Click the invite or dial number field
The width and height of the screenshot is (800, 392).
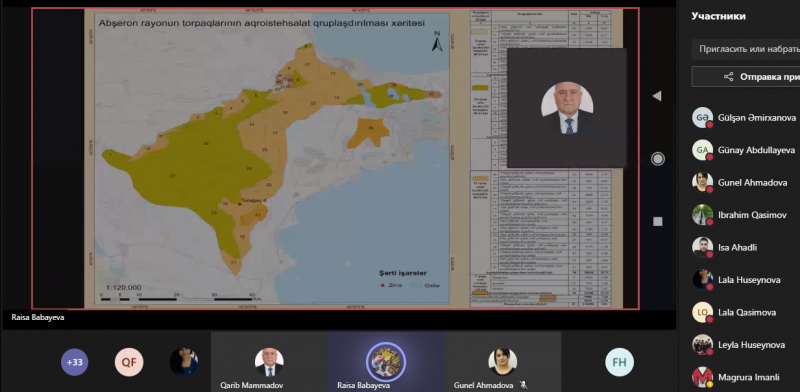pyautogui.click(x=745, y=50)
